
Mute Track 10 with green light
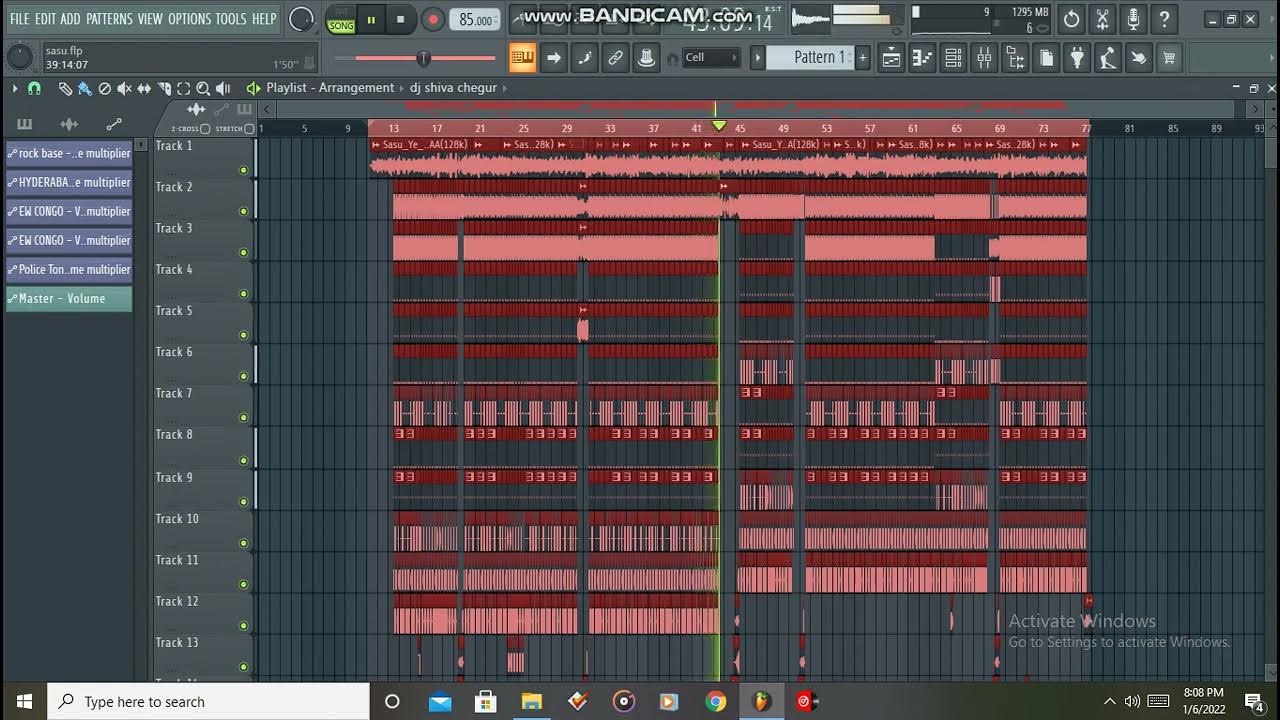click(x=243, y=543)
